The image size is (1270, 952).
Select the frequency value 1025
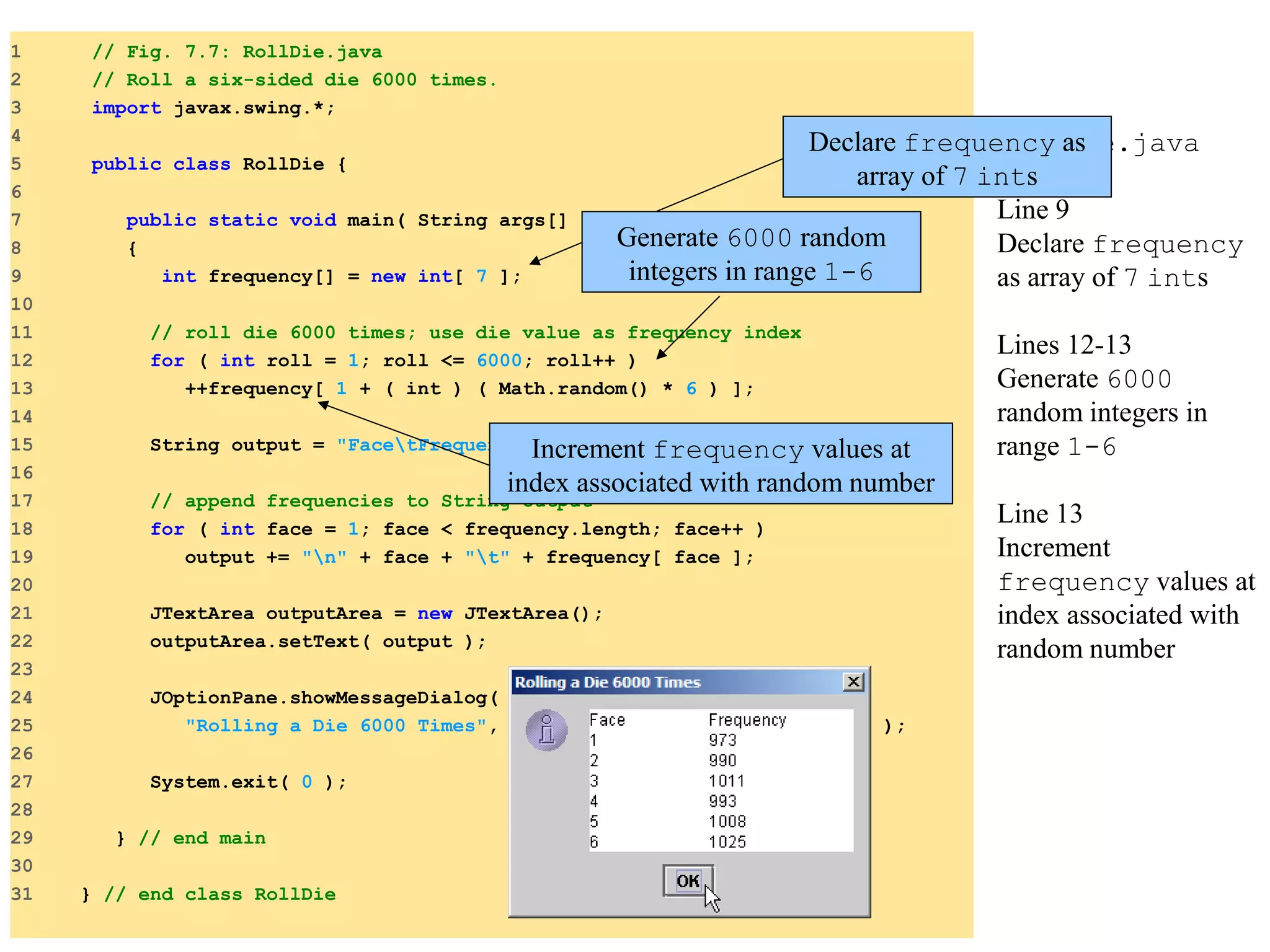point(727,842)
